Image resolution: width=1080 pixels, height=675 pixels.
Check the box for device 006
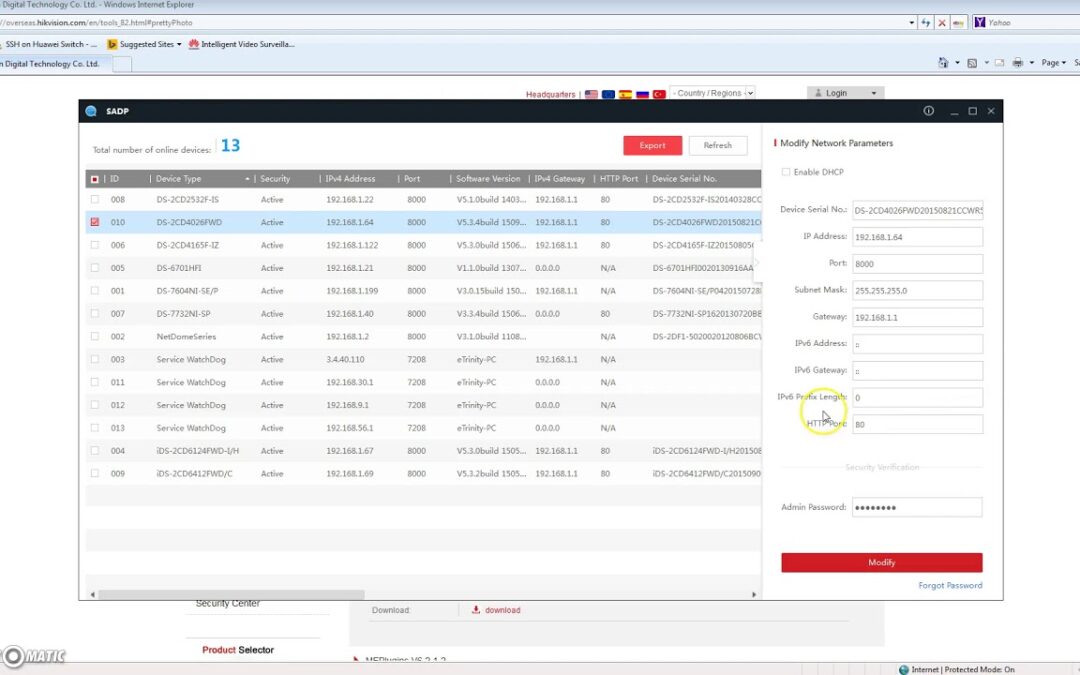(x=95, y=245)
